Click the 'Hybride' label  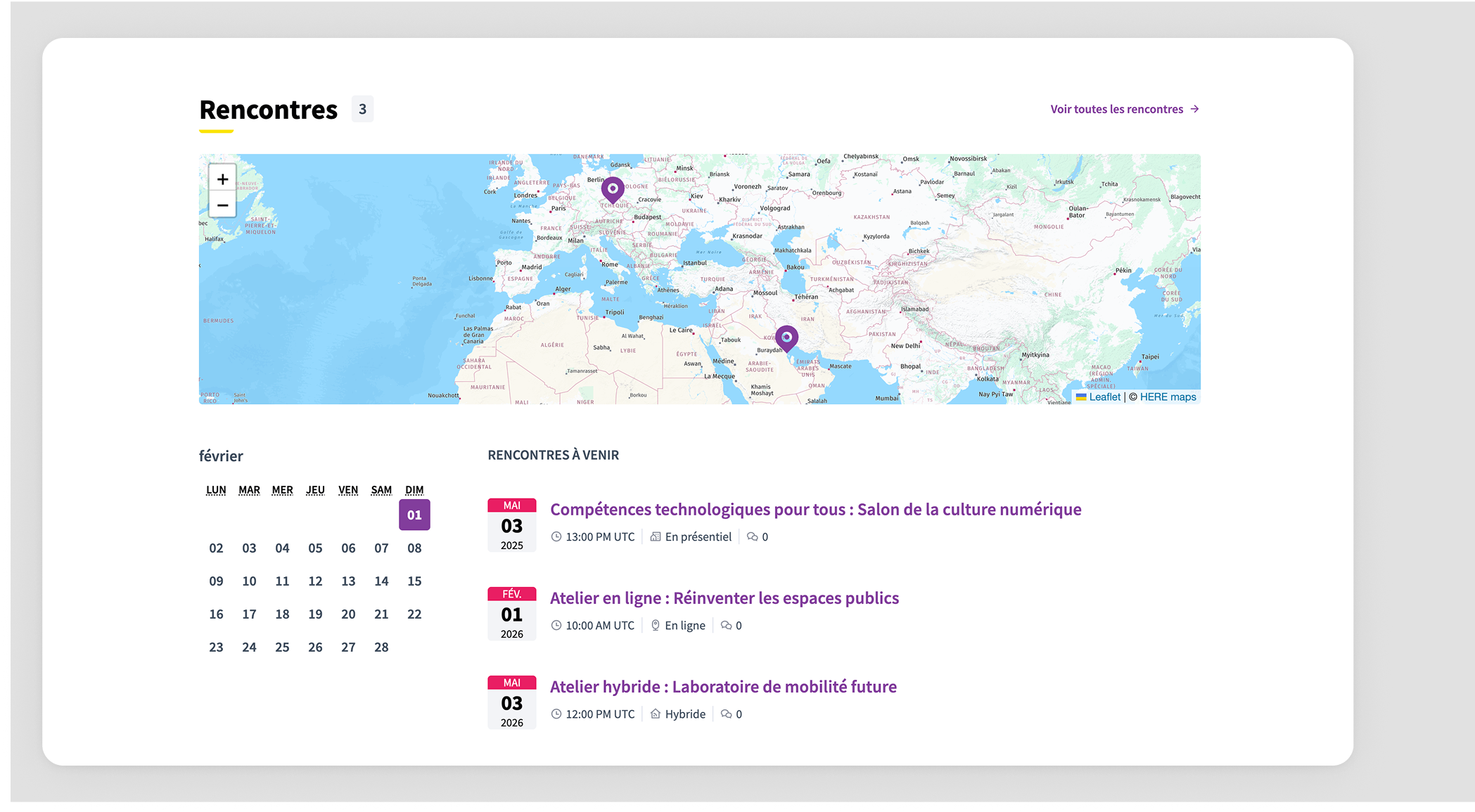click(685, 714)
